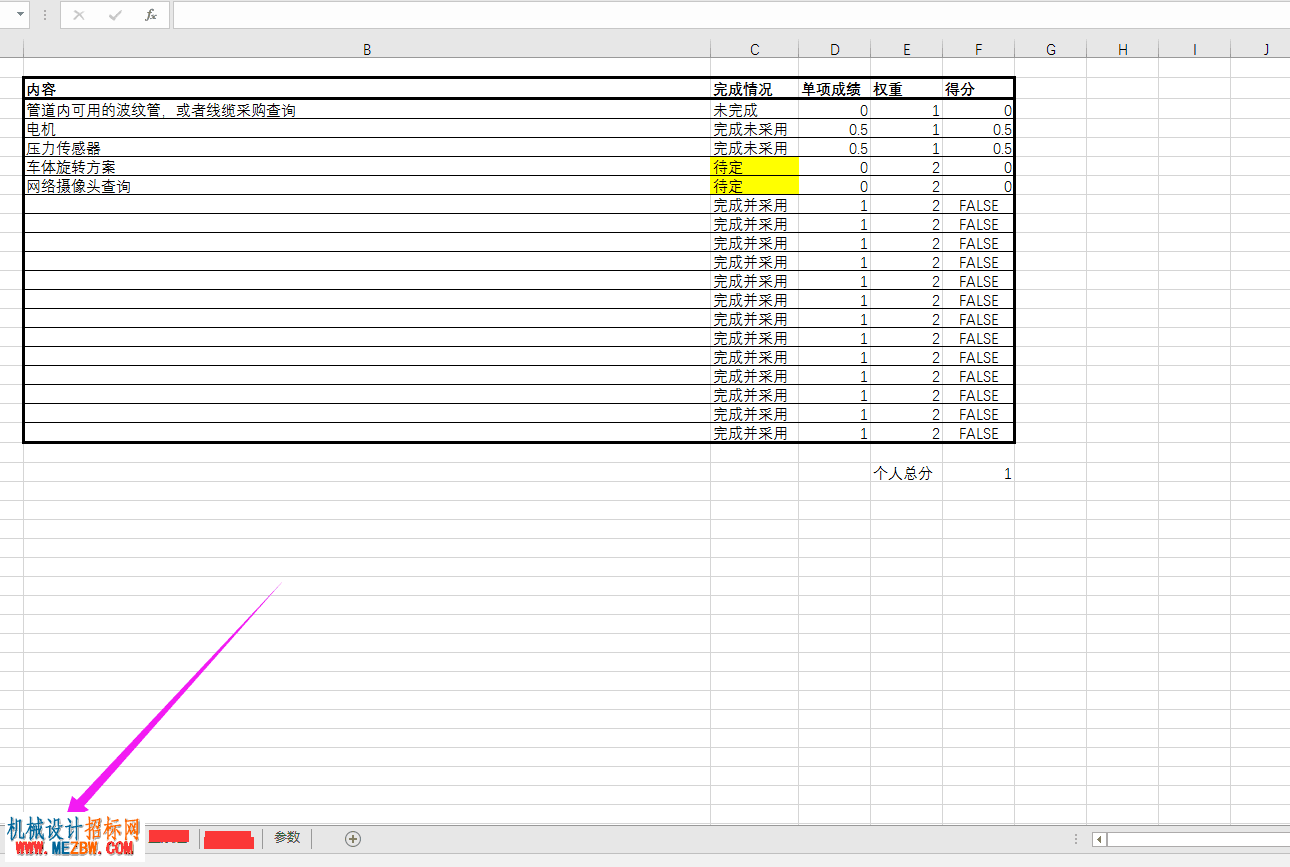Open the Name Box dropdown arrow
This screenshot has width=1290, height=867.
point(21,15)
